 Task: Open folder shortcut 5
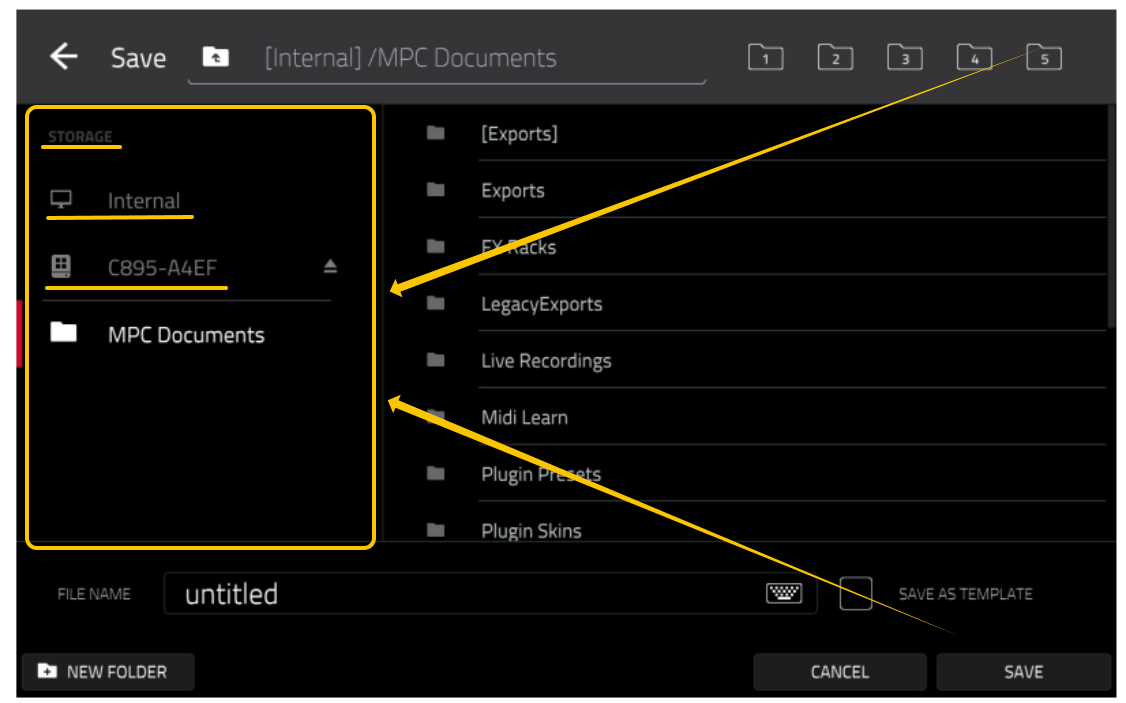[1044, 57]
